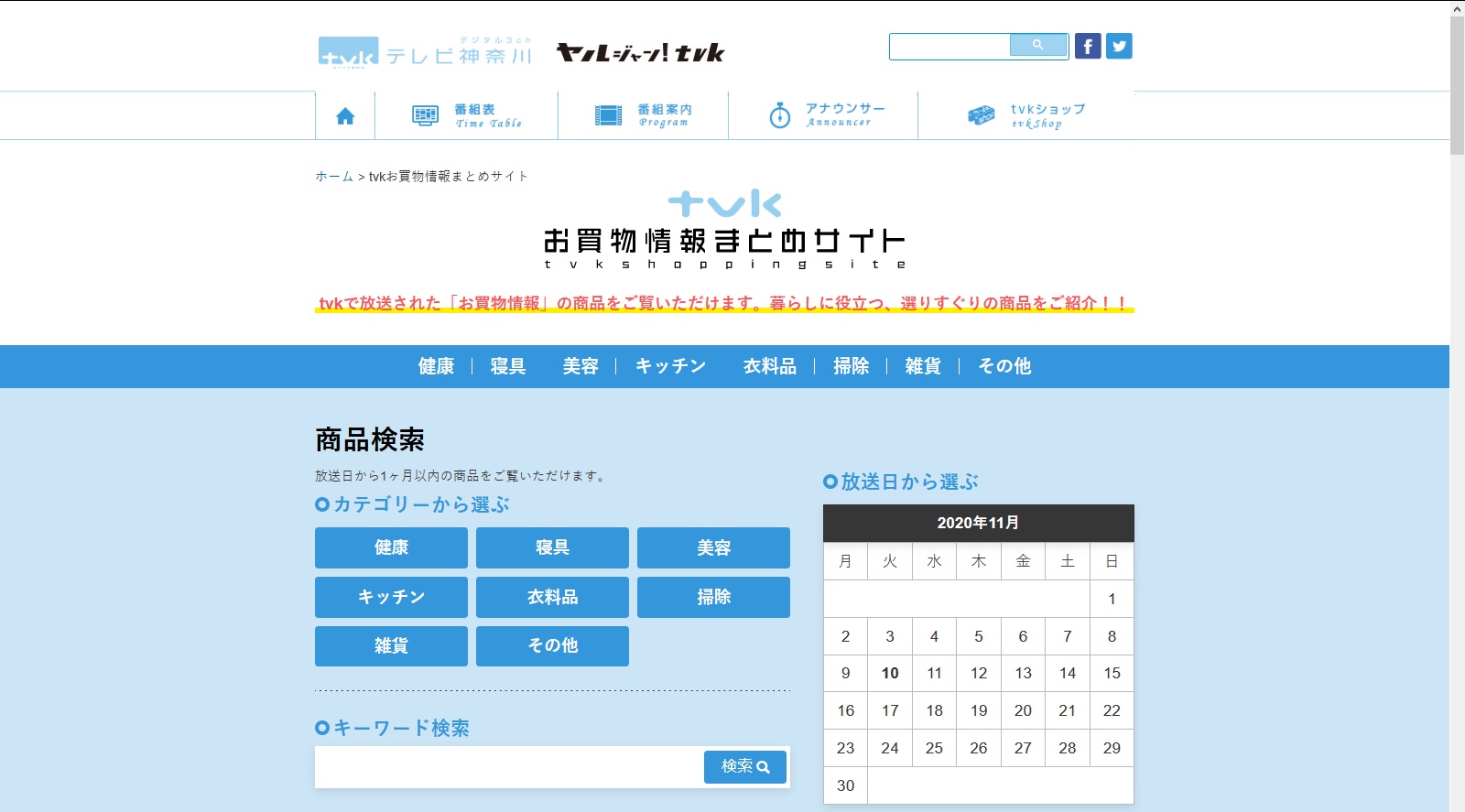1465x812 pixels.
Task: Click the magnifier search button at top
Action: pos(1038,45)
